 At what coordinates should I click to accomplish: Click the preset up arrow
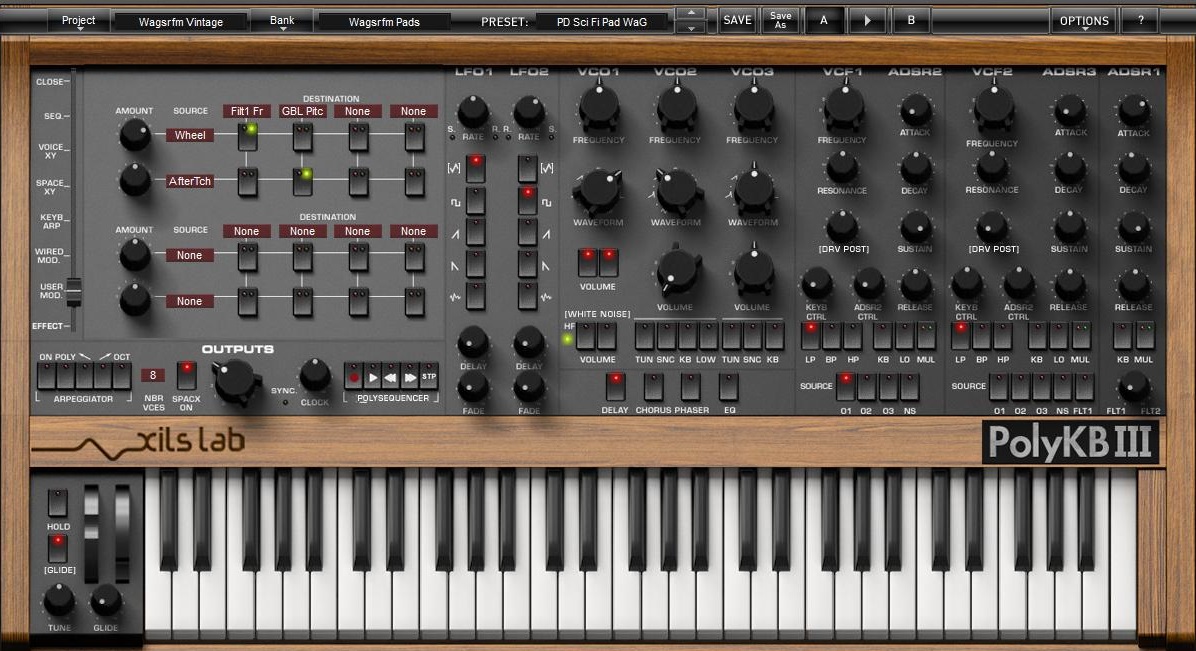tap(691, 13)
